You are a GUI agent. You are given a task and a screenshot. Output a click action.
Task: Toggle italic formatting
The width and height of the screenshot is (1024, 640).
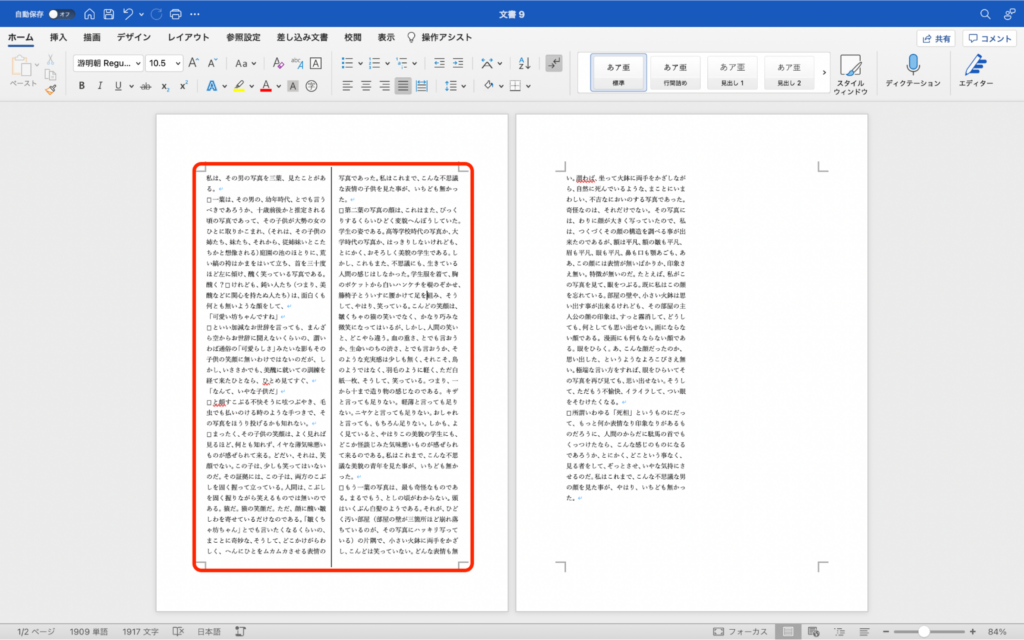click(100, 86)
